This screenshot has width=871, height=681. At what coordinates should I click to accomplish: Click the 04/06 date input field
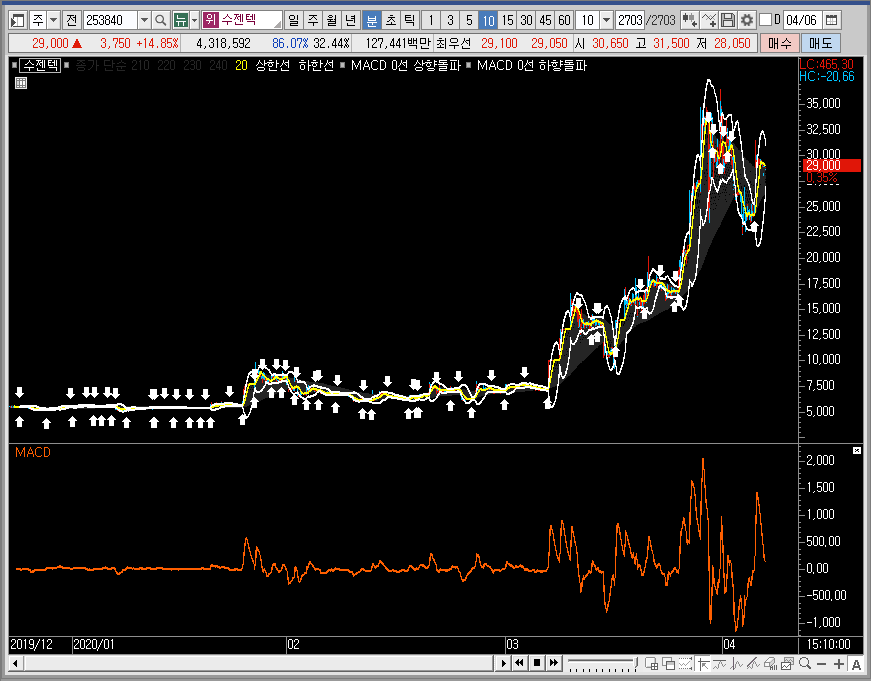[802, 21]
